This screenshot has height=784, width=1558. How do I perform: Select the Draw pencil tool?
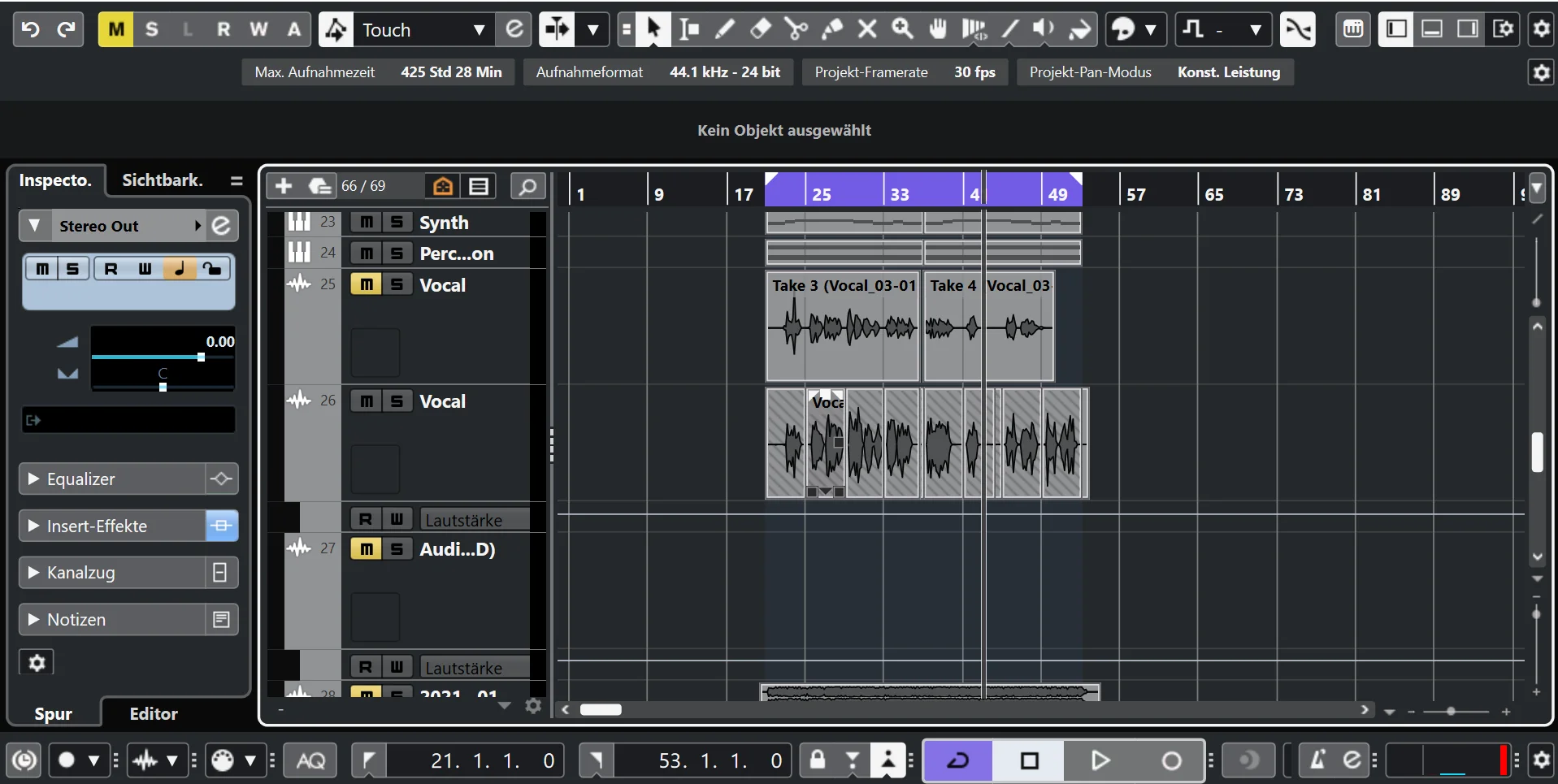[x=724, y=30]
